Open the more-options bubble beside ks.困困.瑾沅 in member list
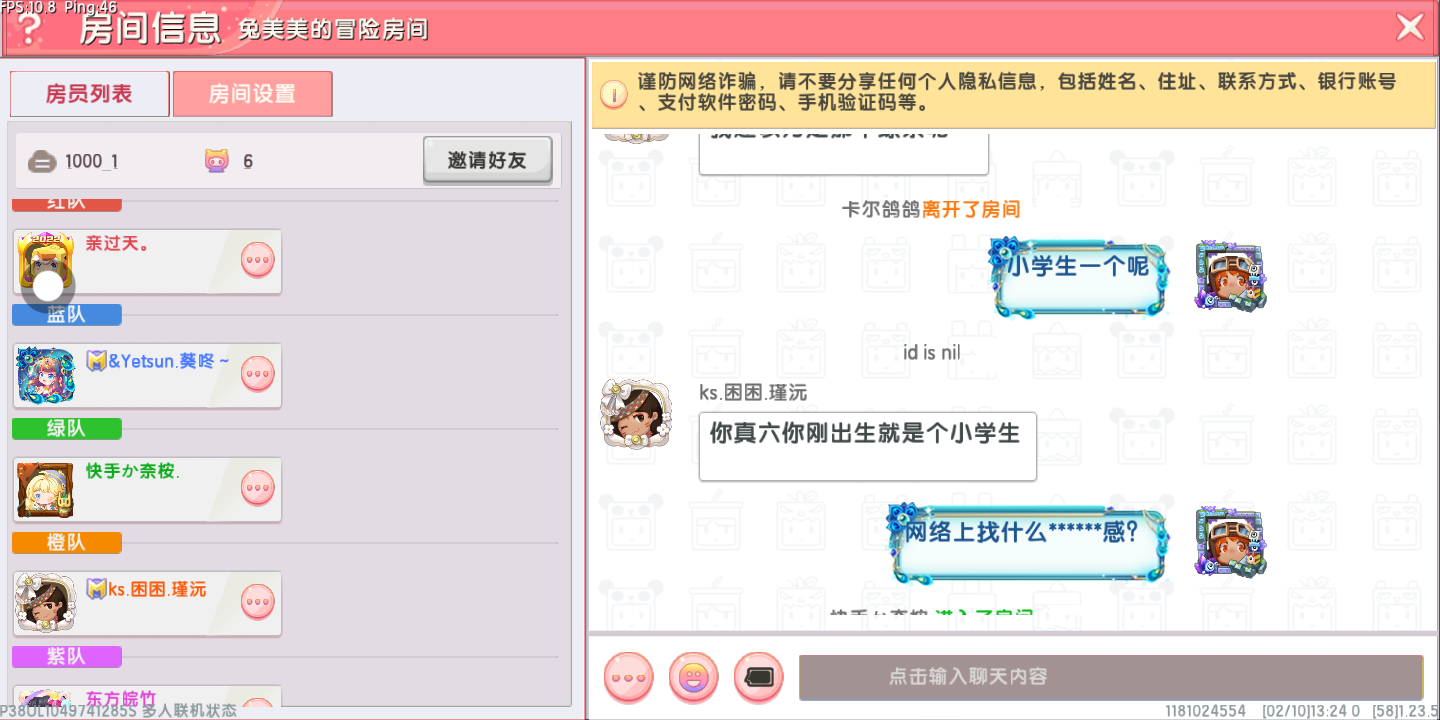Image resolution: width=1440 pixels, height=720 pixels. pos(258,602)
